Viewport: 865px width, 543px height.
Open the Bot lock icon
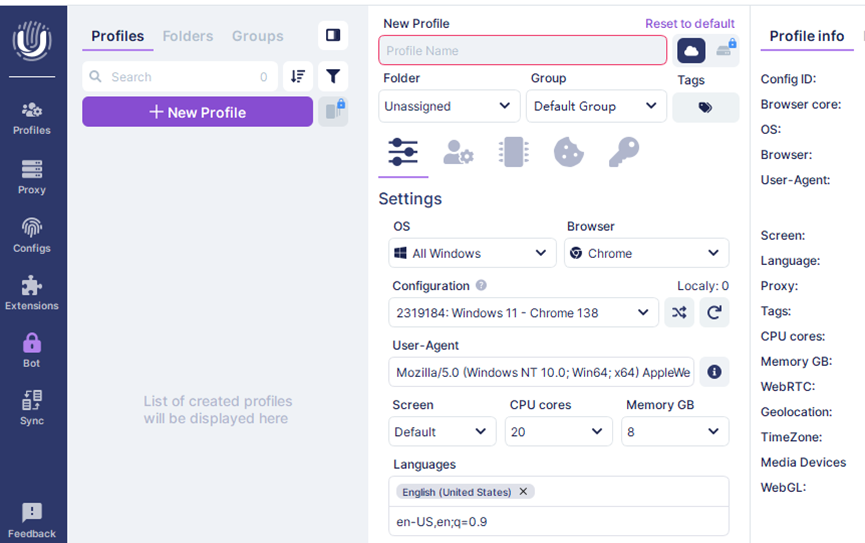(32, 350)
